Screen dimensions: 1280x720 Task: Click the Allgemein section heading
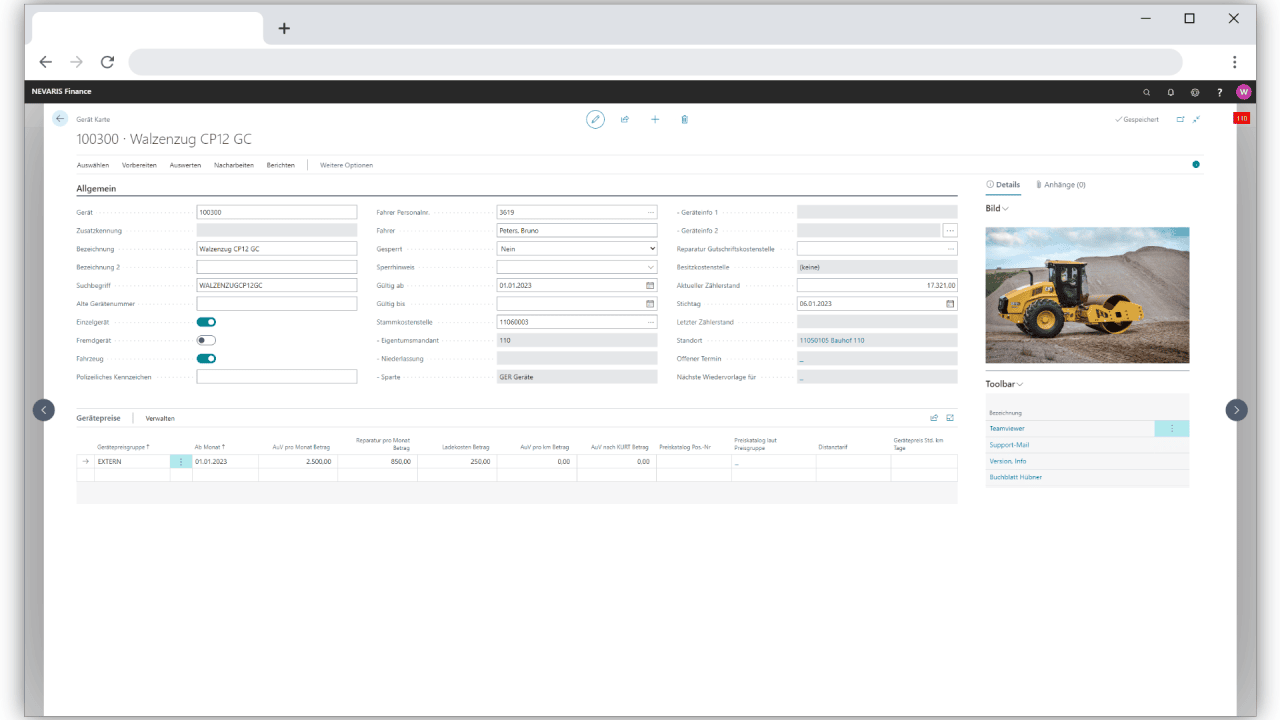[97, 188]
